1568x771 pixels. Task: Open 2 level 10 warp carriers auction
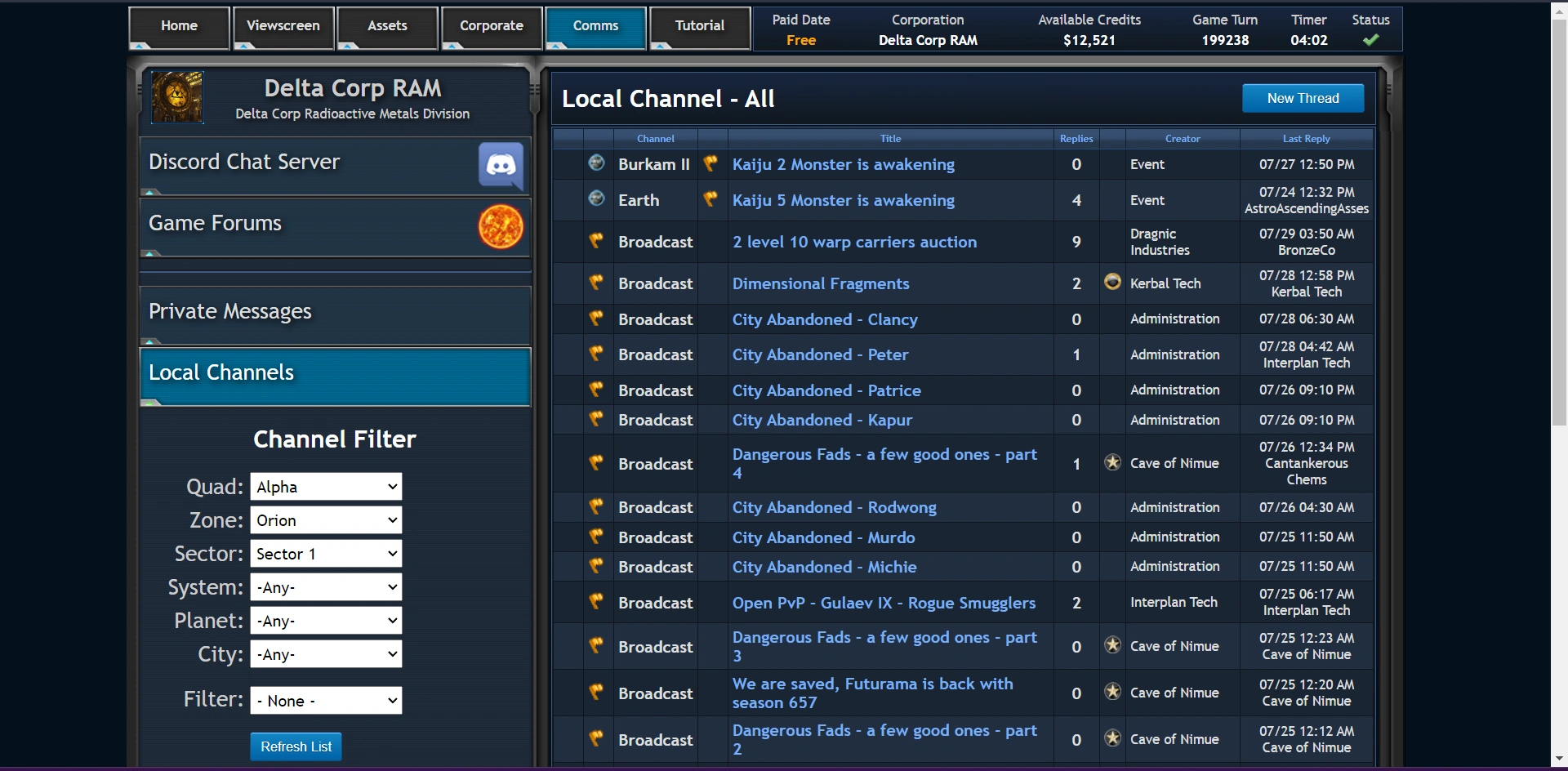(854, 242)
